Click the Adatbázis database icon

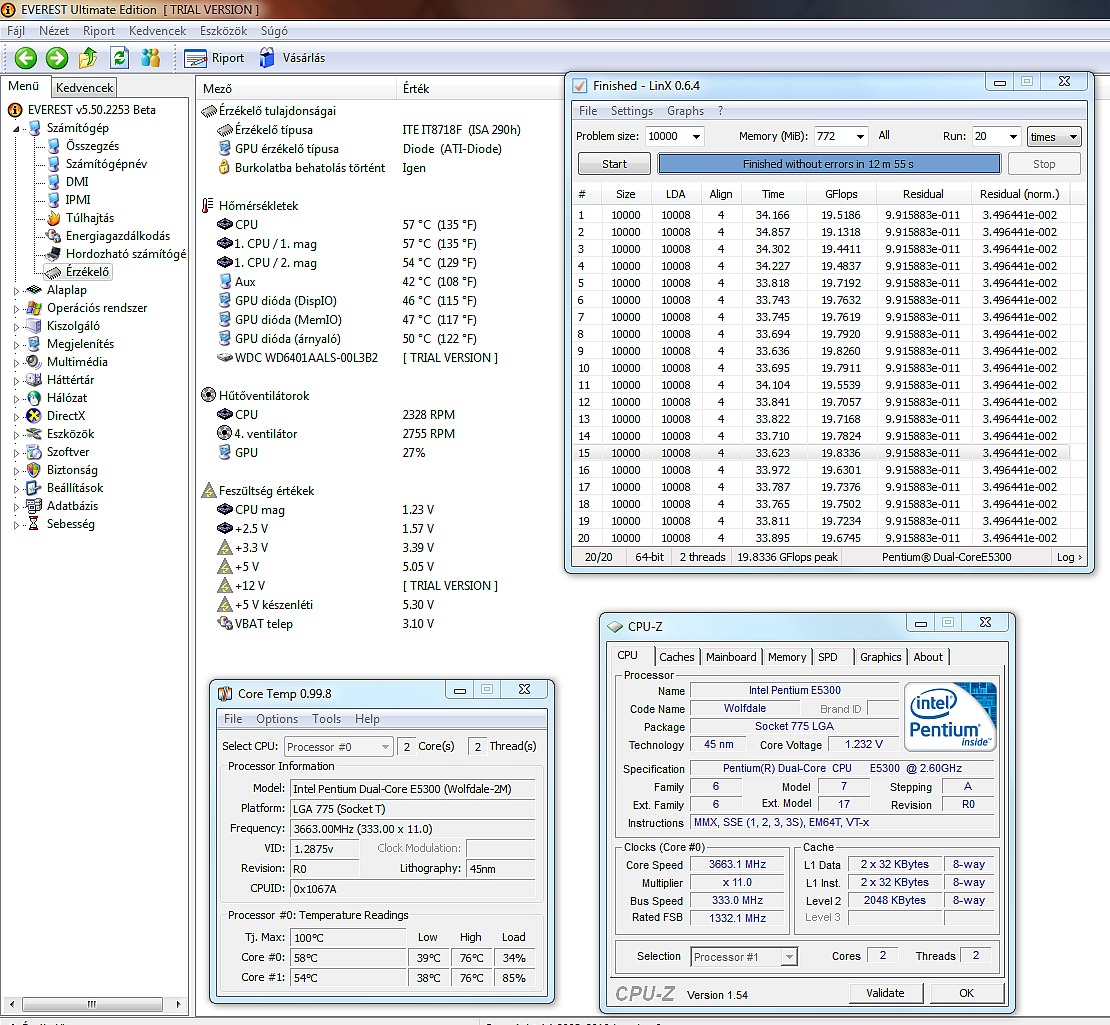33,505
